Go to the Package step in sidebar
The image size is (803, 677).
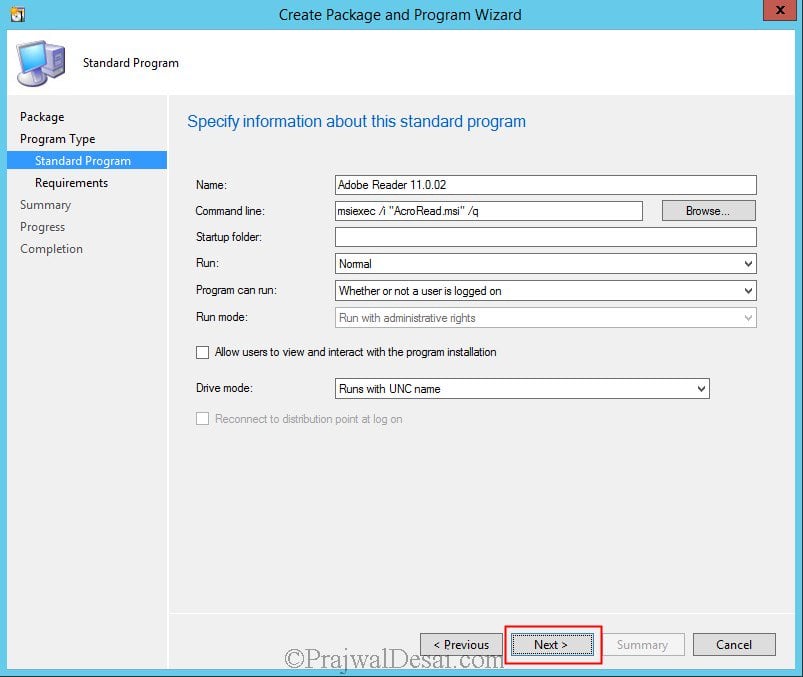pos(42,117)
